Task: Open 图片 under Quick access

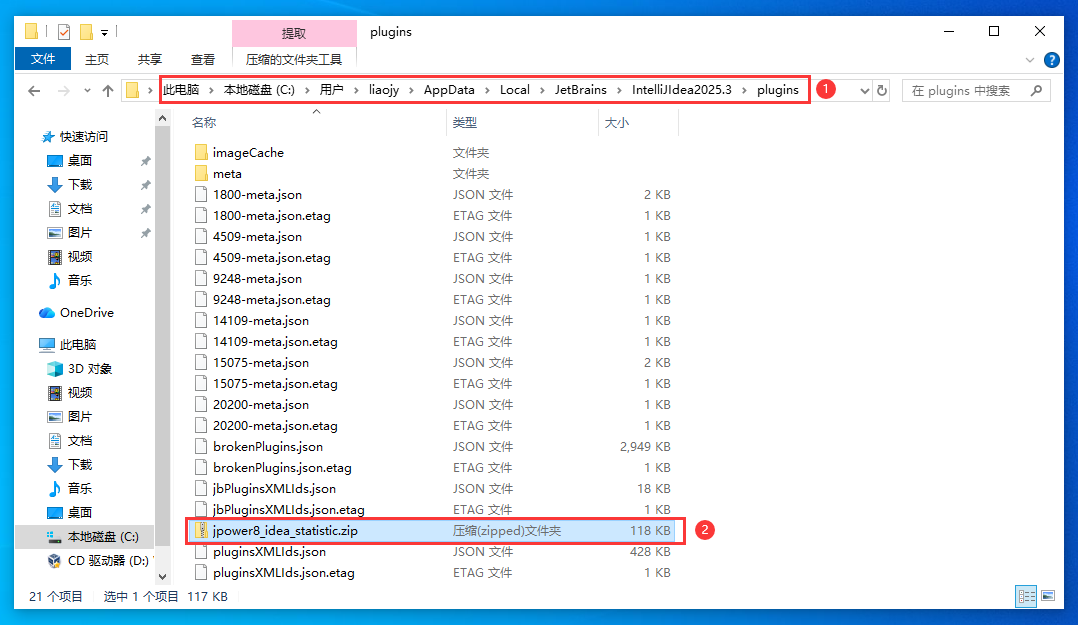Action: tap(80, 233)
